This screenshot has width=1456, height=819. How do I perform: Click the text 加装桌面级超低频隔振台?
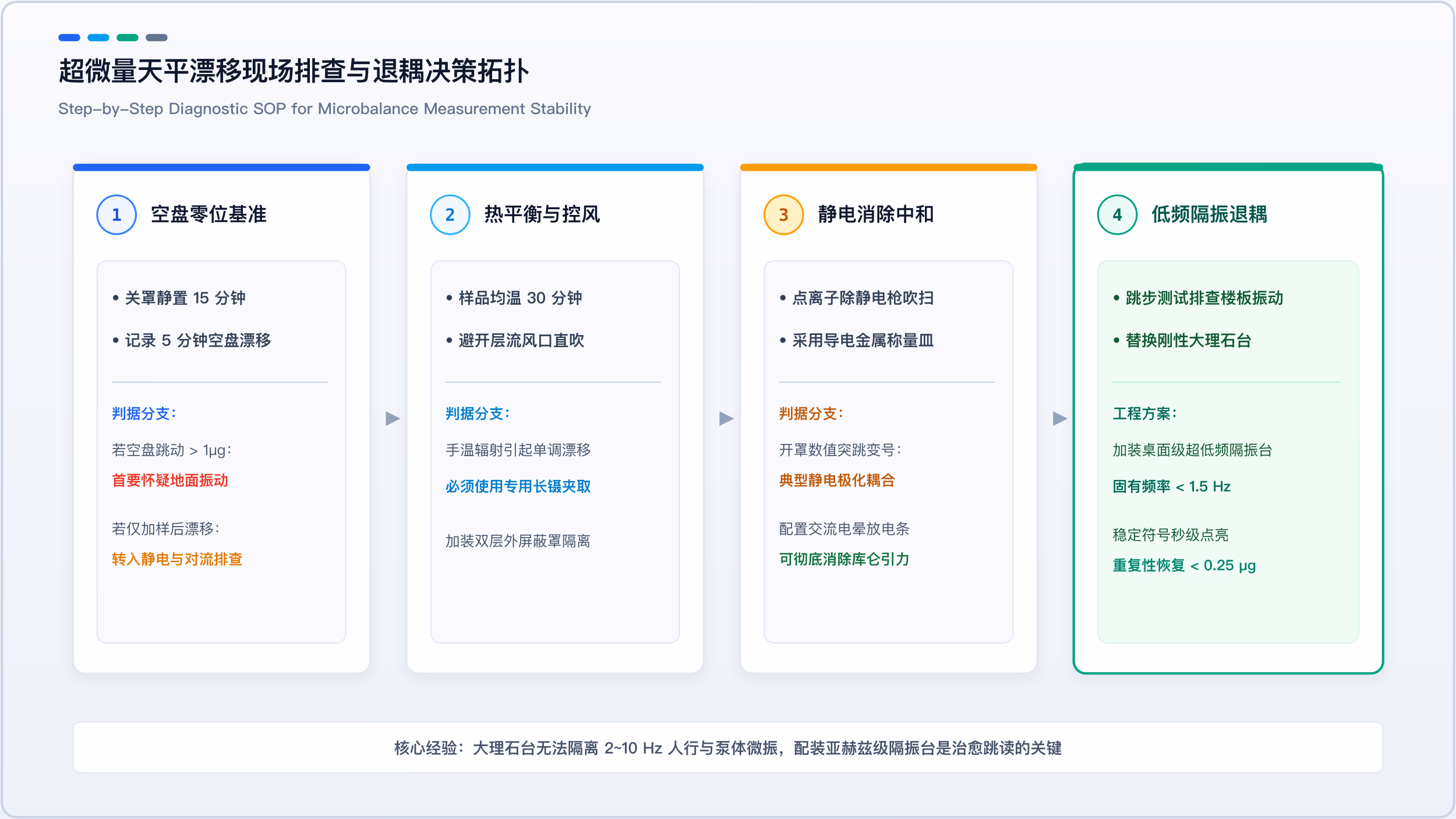pos(1193,450)
